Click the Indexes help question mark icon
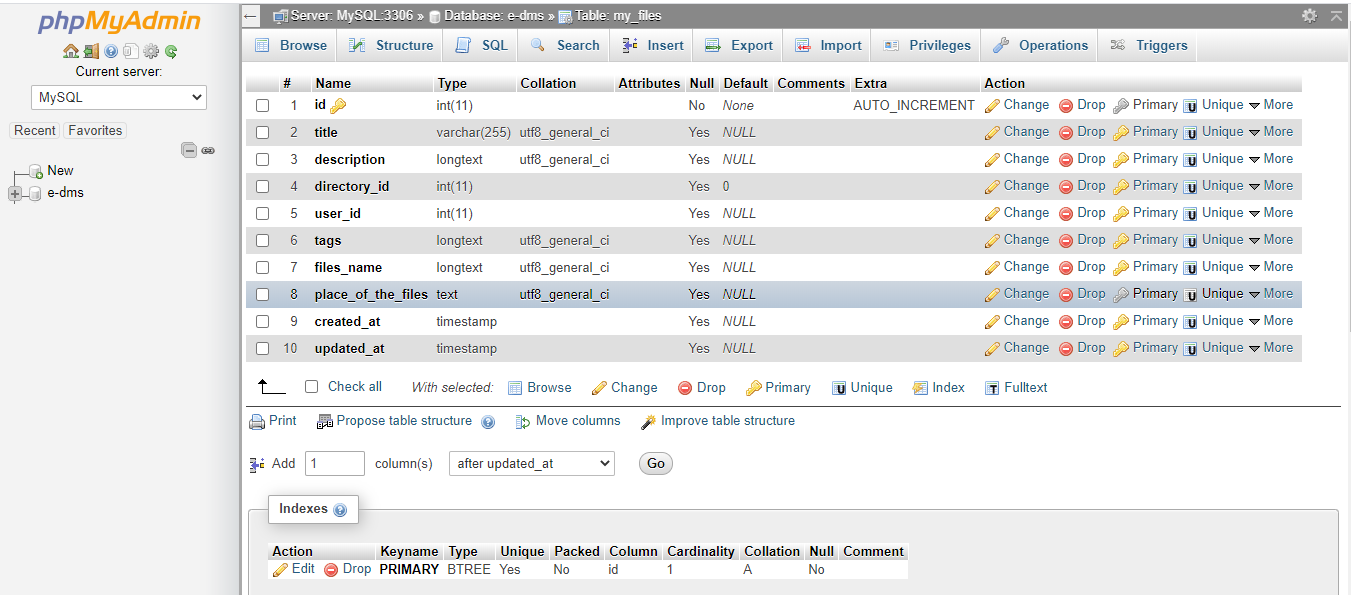 pos(340,510)
